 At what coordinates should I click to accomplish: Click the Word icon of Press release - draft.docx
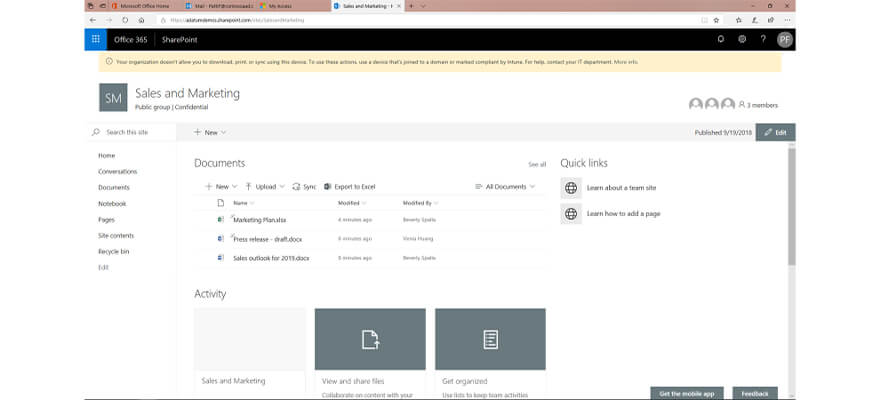click(x=221, y=239)
